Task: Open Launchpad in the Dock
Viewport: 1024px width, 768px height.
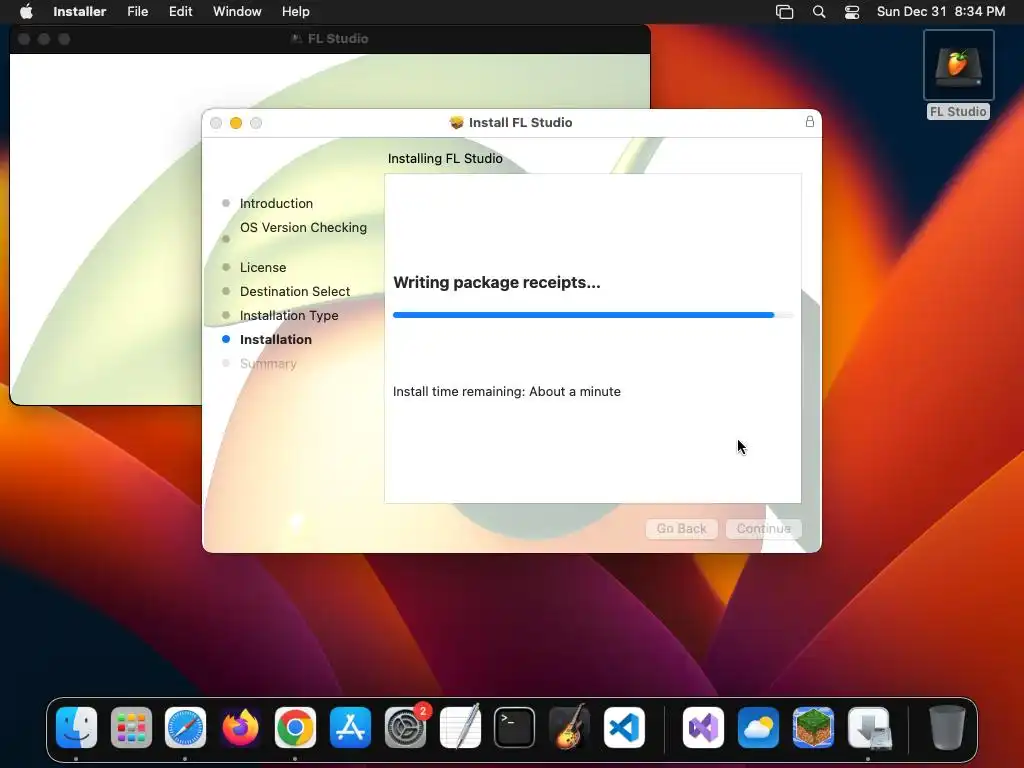Action: pos(131,727)
